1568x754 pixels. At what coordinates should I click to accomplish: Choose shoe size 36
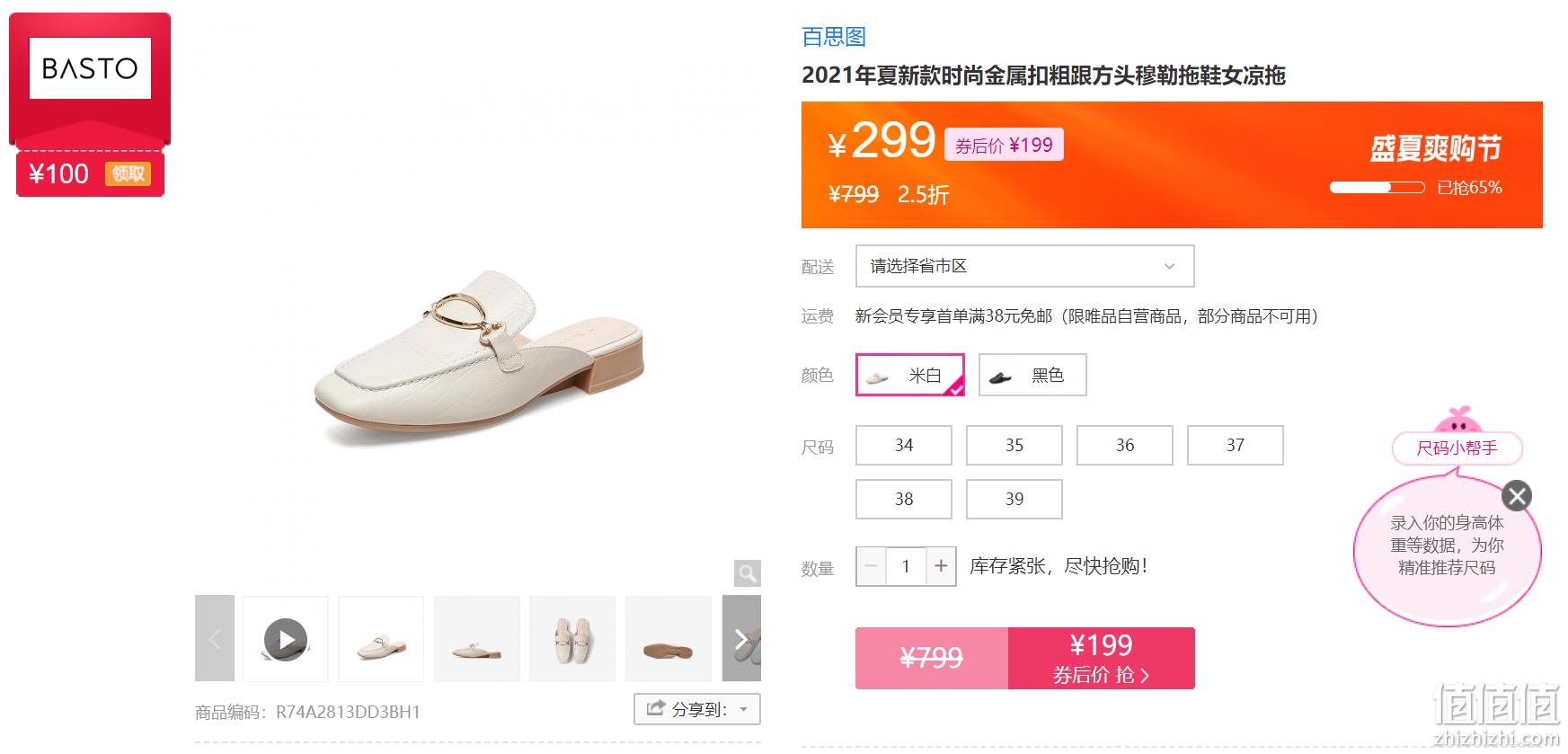[1125, 445]
